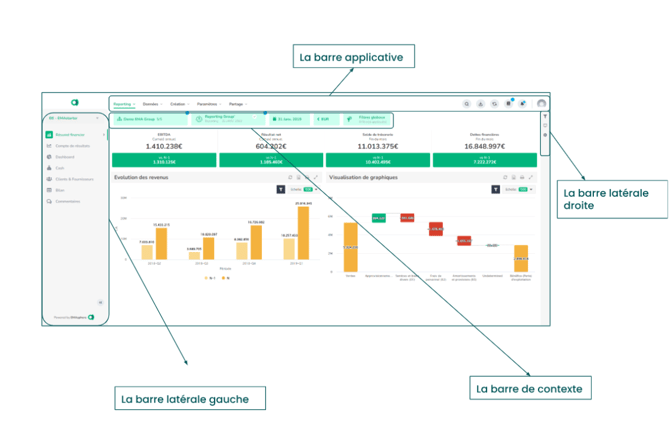The height and width of the screenshot is (428, 670).
Task: Click the search icon in the top bar
Action: point(466,104)
